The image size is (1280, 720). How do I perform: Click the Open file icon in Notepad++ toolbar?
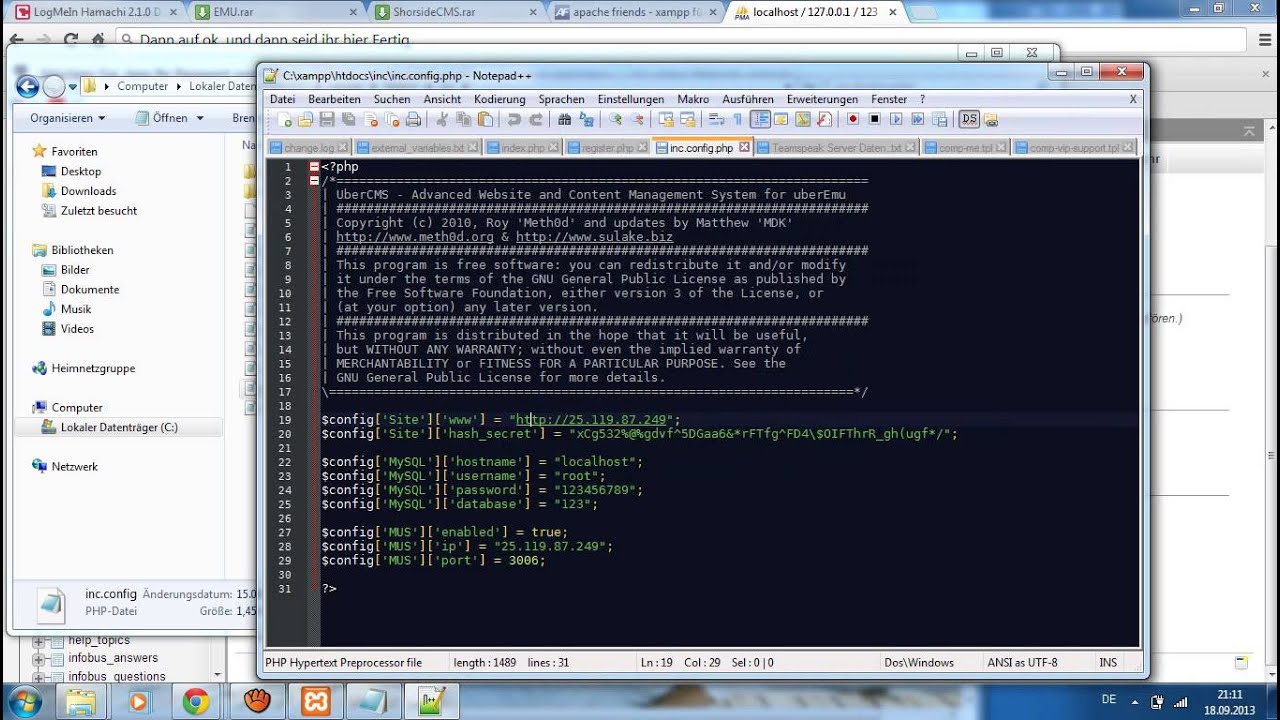(x=305, y=119)
